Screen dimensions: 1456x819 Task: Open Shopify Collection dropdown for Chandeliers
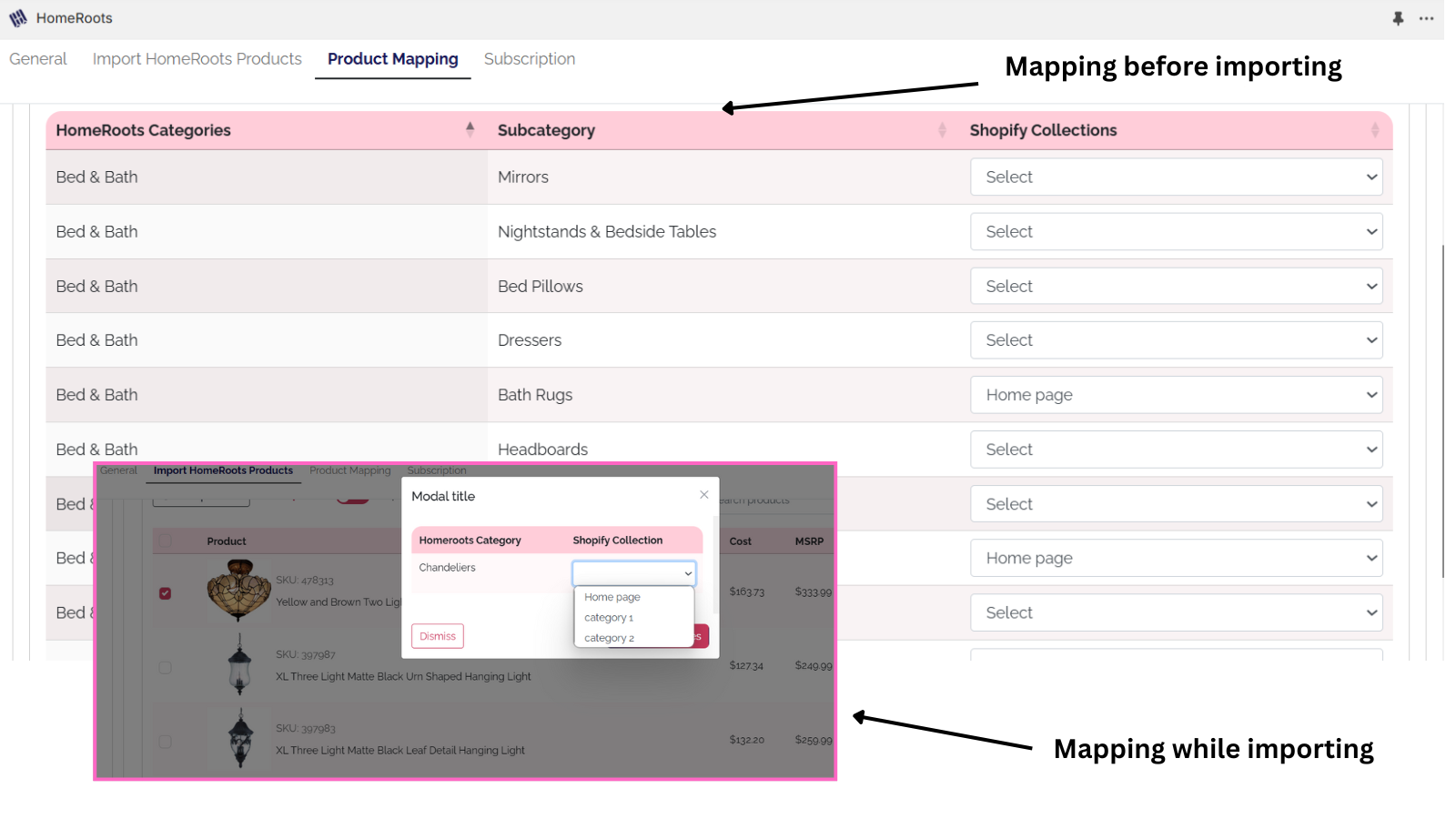(x=634, y=572)
